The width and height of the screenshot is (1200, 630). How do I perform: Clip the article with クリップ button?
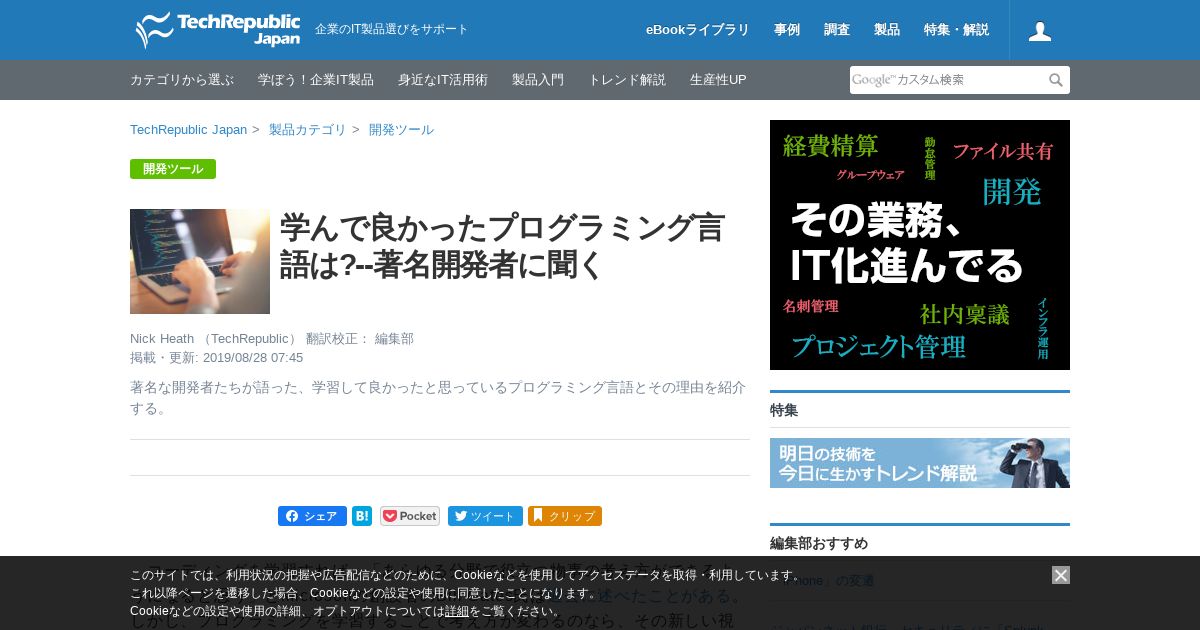tap(565, 516)
